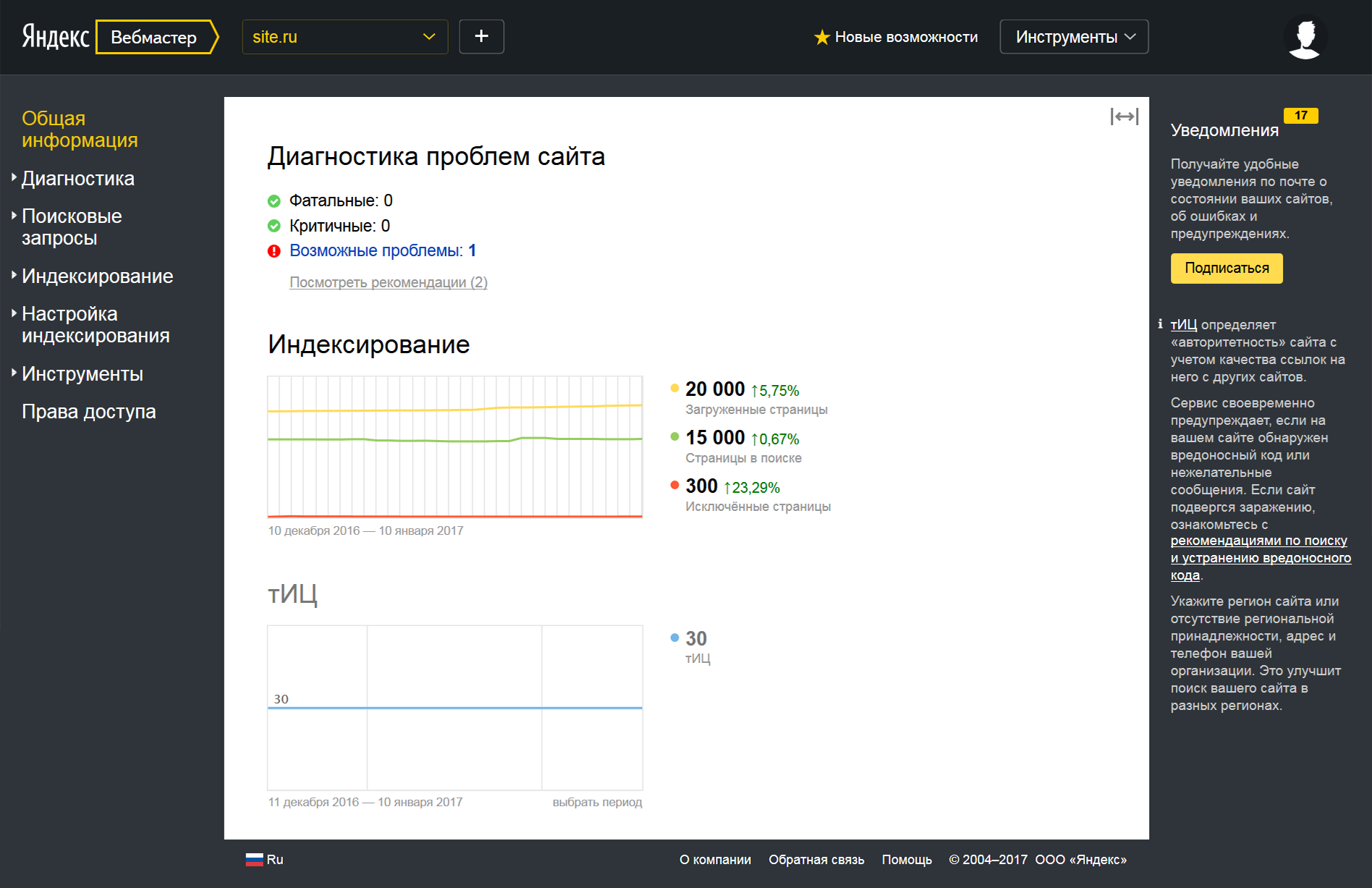Expand the arrow next to Диагностика
1372x888 pixels.
coord(14,177)
